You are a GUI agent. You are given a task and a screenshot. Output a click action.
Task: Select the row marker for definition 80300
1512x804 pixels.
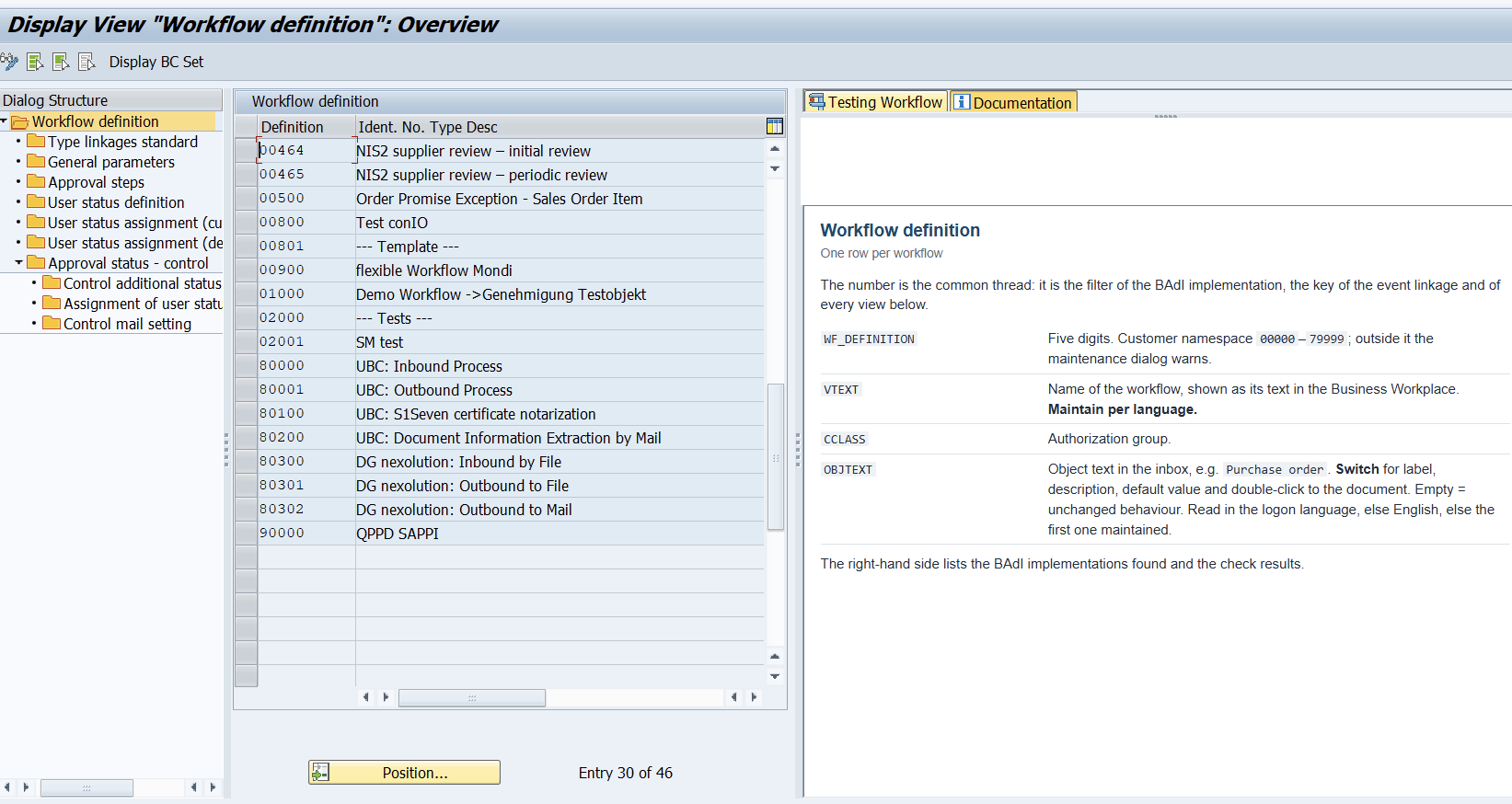point(246,461)
